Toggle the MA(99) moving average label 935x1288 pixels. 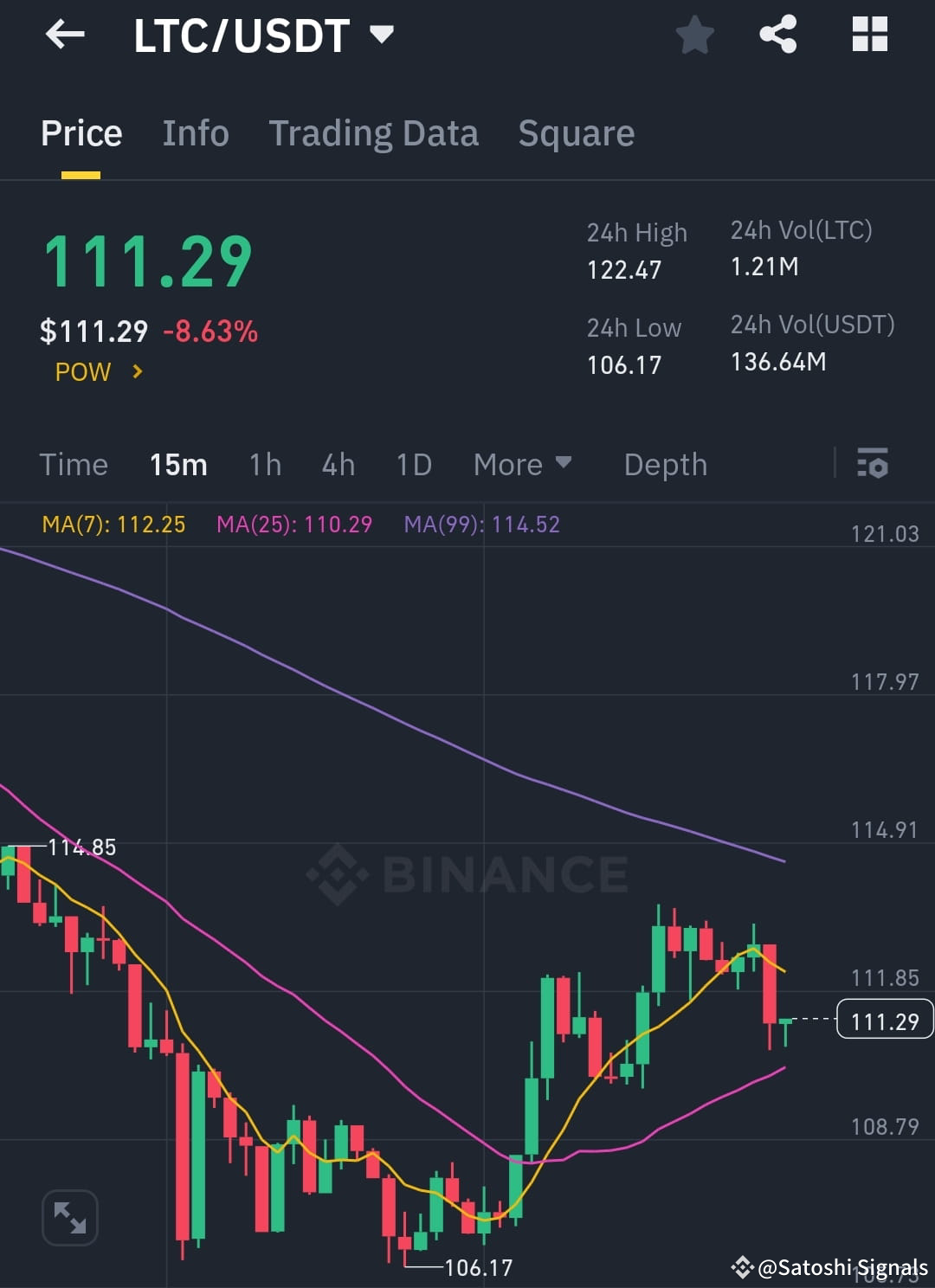pos(480,524)
